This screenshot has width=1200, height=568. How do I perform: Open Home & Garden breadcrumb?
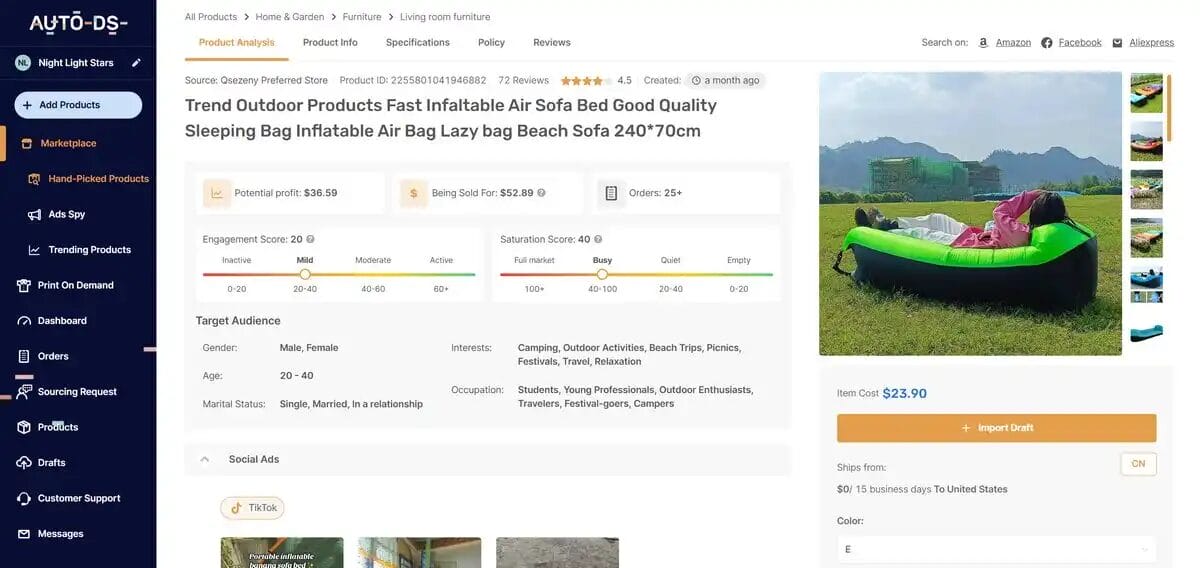[290, 17]
